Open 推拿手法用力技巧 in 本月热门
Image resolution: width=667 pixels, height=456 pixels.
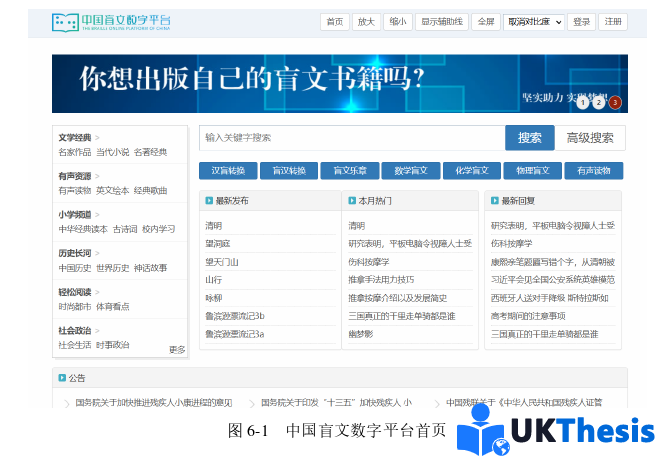coord(381,280)
